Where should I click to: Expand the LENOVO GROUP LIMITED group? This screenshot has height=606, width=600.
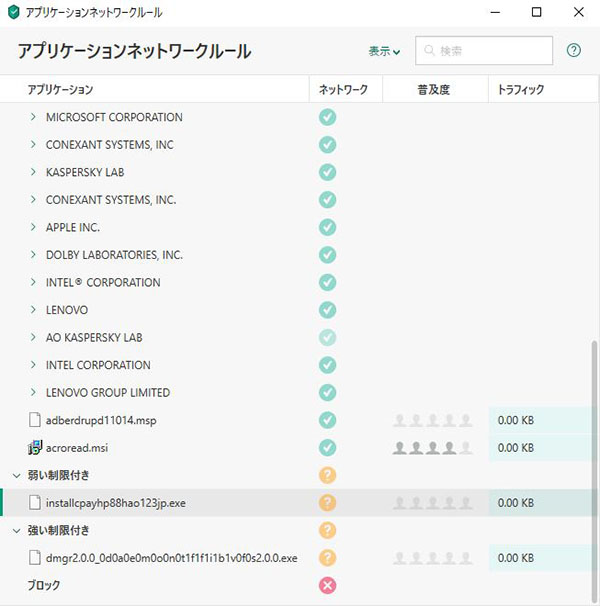tap(33, 392)
